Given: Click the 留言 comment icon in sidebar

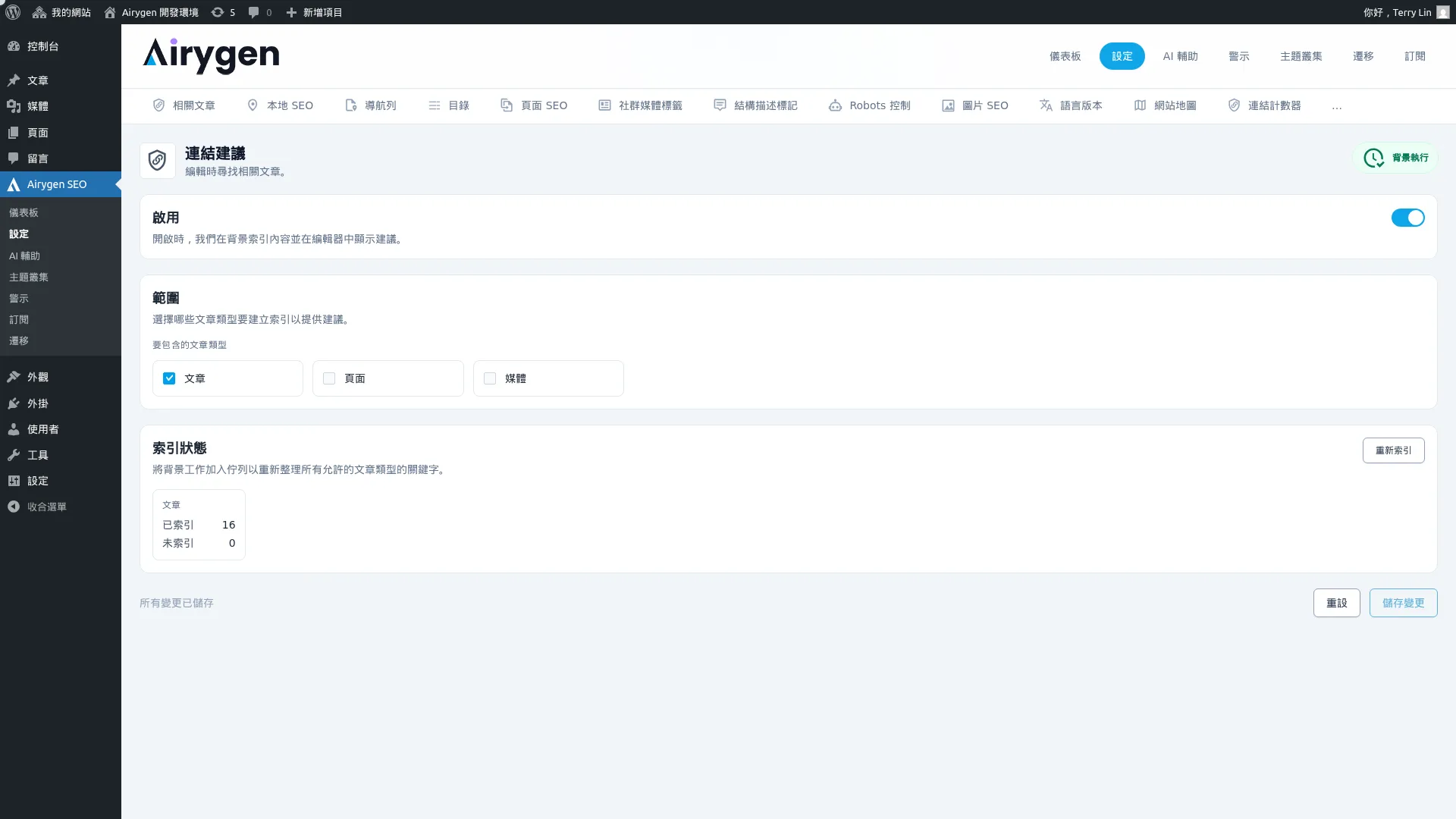Looking at the screenshot, I should tap(14, 158).
